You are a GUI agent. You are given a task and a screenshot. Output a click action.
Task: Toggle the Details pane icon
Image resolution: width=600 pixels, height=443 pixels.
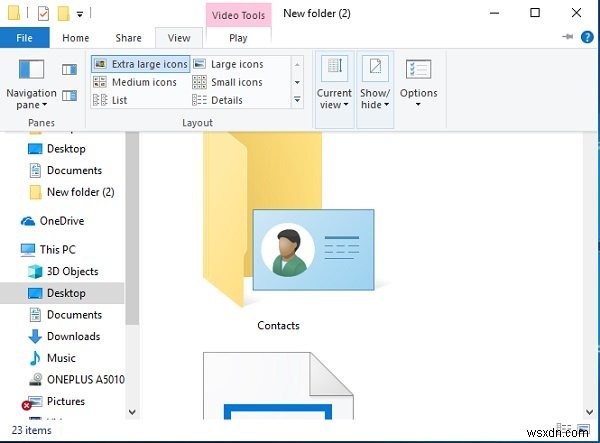pos(69,95)
